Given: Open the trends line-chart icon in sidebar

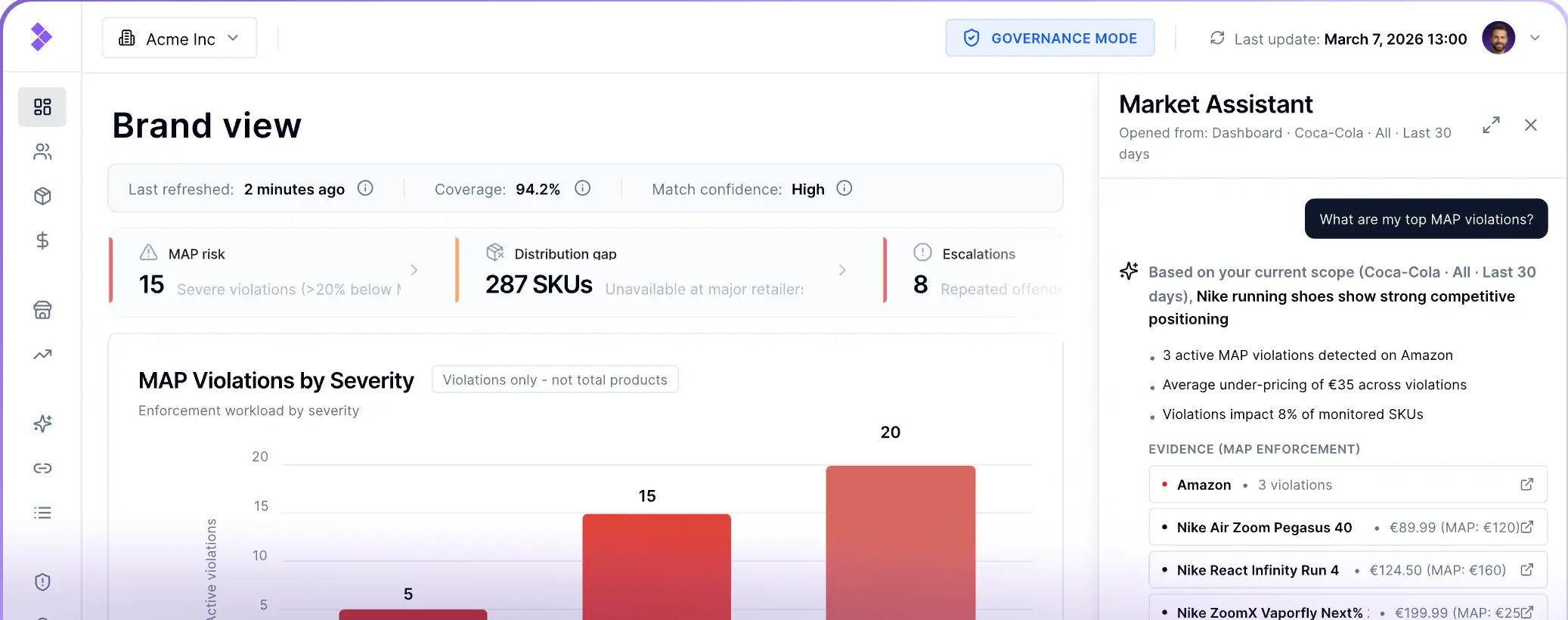Looking at the screenshot, I should tap(42, 354).
